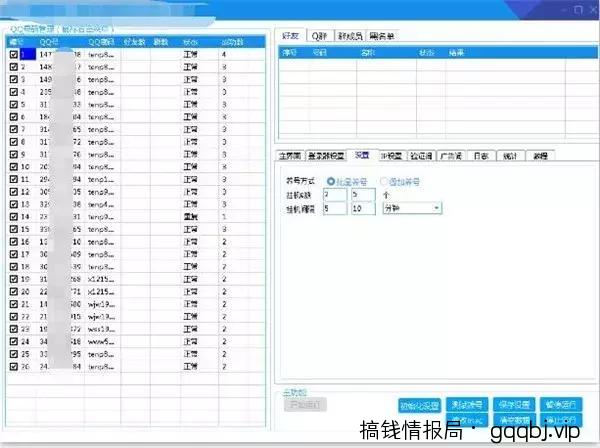Click the 好友数 column header
Viewport: 600px width, 448px height.
(135, 42)
